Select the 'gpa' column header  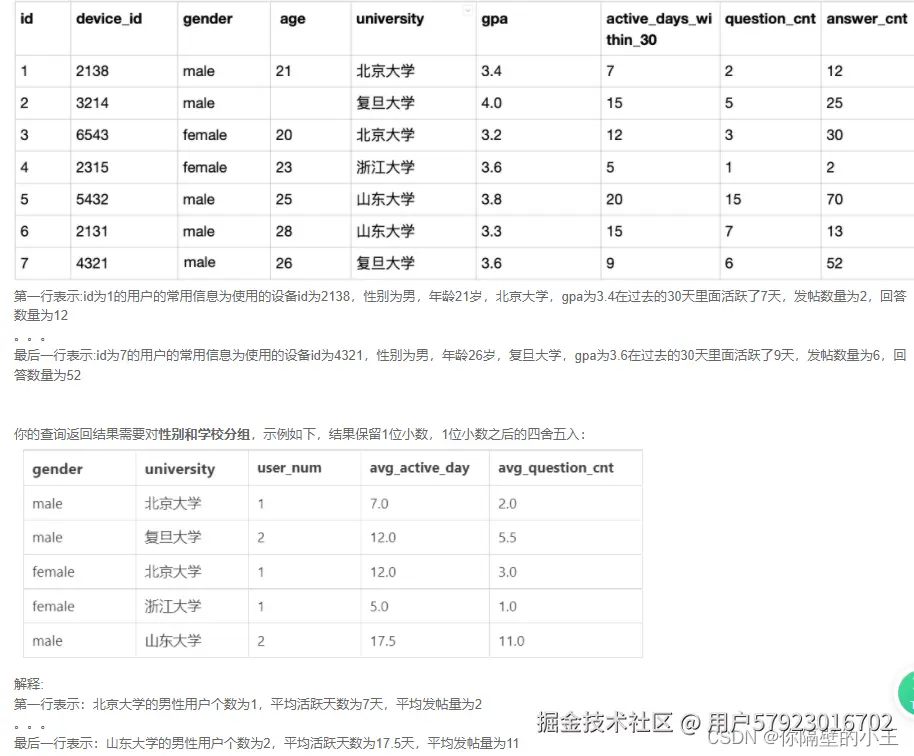point(494,19)
